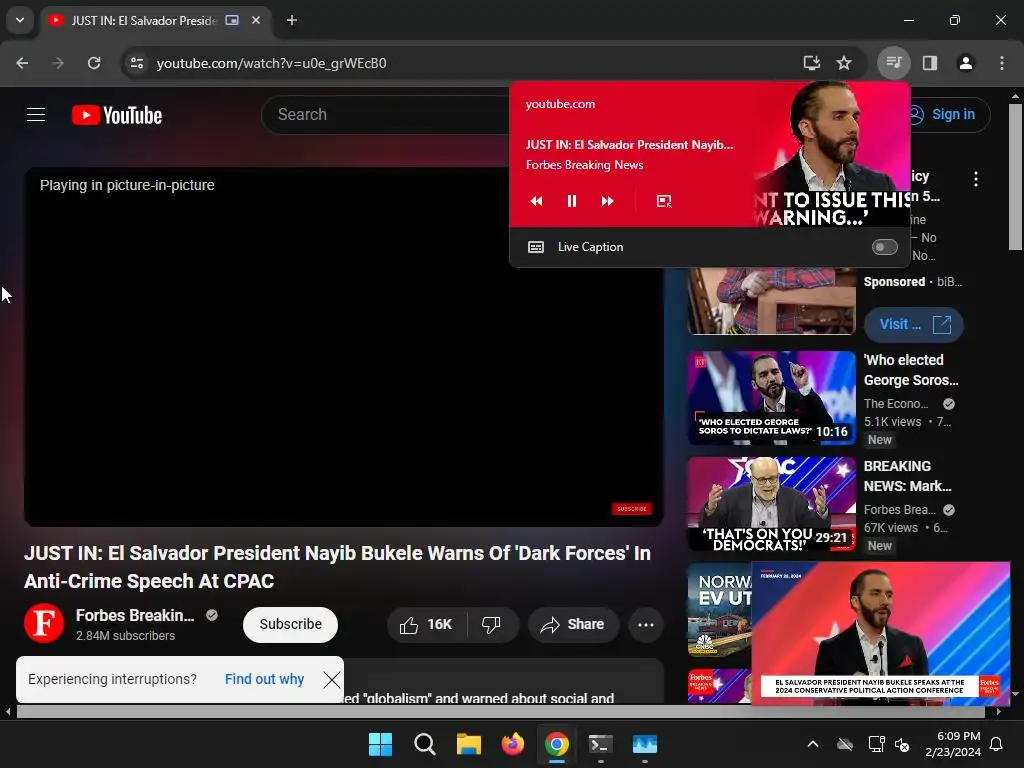This screenshot has width=1024, height=768.
Task: Open 'THAT'S ON YOU DEMOCRATS' video thumbnail
Action: (x=771, y=504)
